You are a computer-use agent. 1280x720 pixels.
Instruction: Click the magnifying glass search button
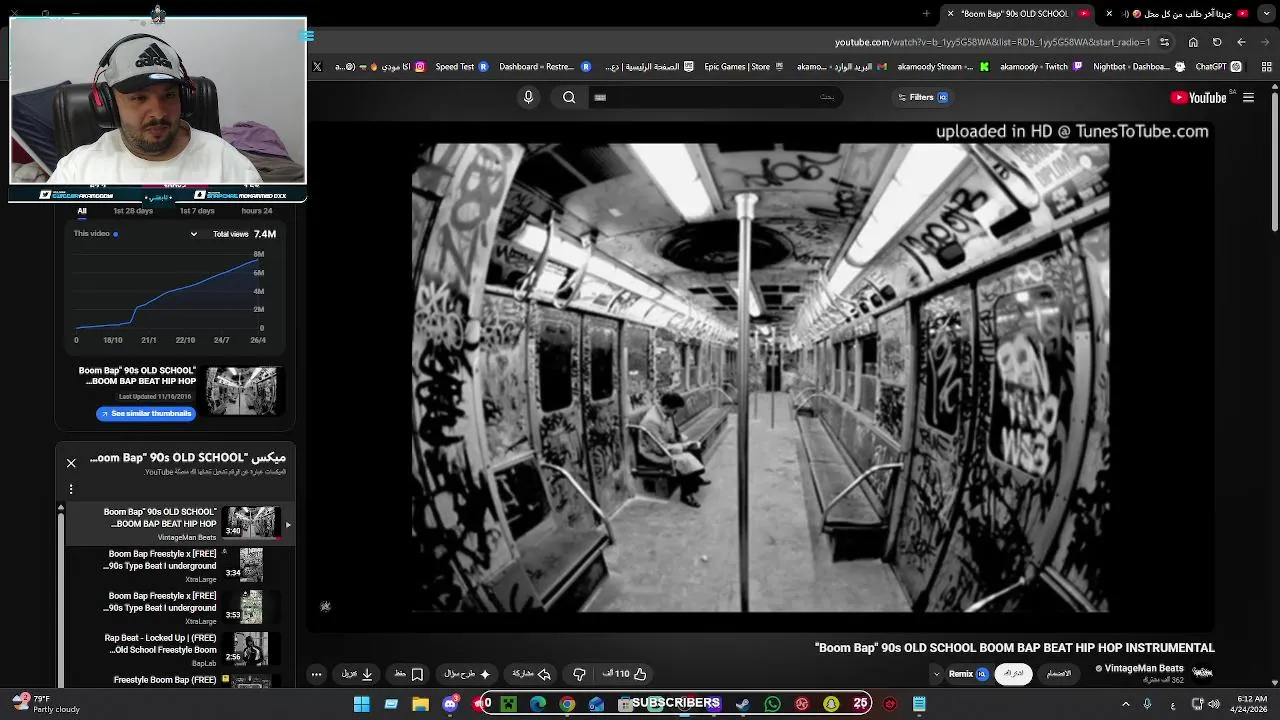click(x=569, y=97)
